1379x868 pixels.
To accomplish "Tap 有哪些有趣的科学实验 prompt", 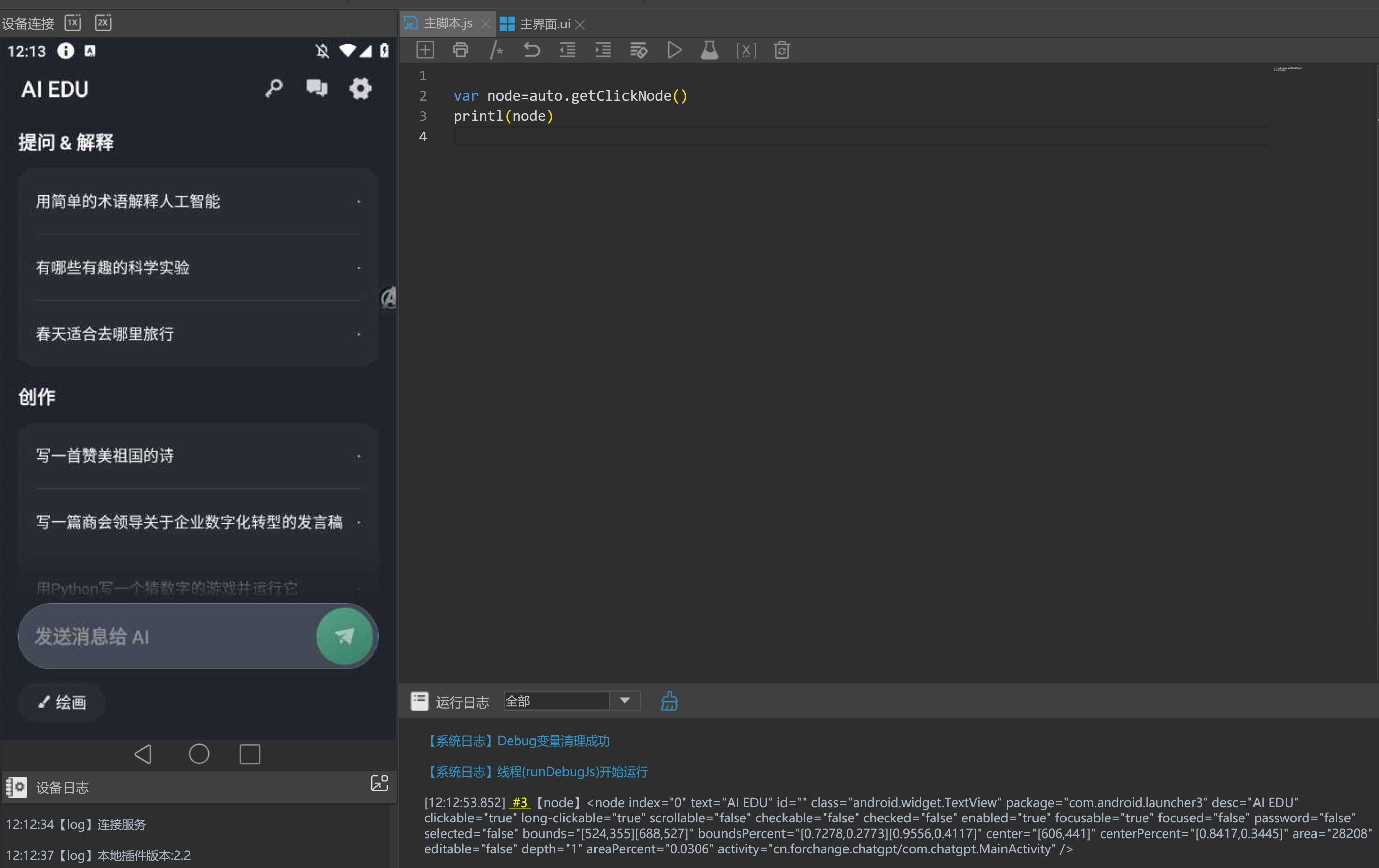I will point(198,267).
